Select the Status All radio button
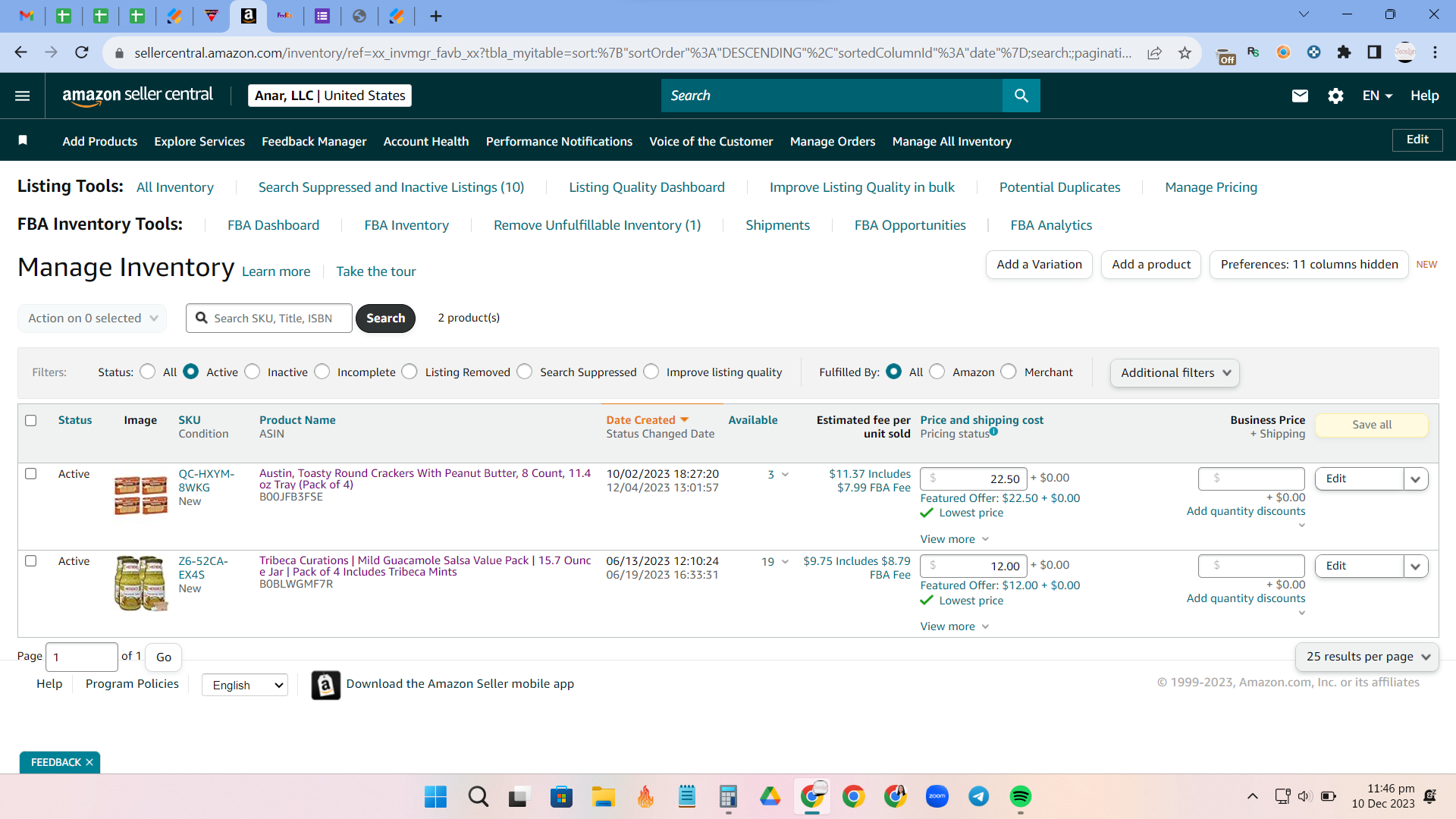The image size is (1456, 819). click(148, 372)
